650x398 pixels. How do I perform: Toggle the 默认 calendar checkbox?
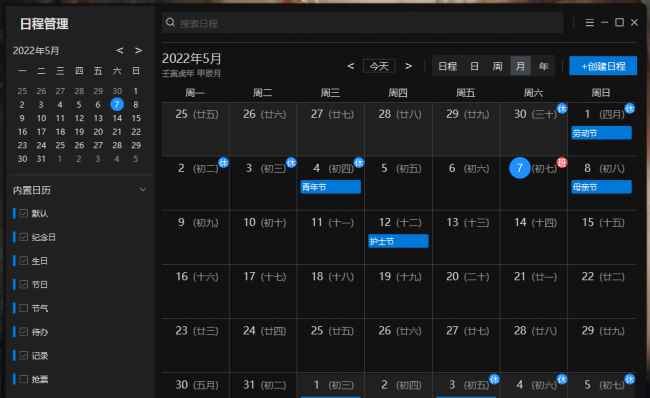(x=24, y=213)
